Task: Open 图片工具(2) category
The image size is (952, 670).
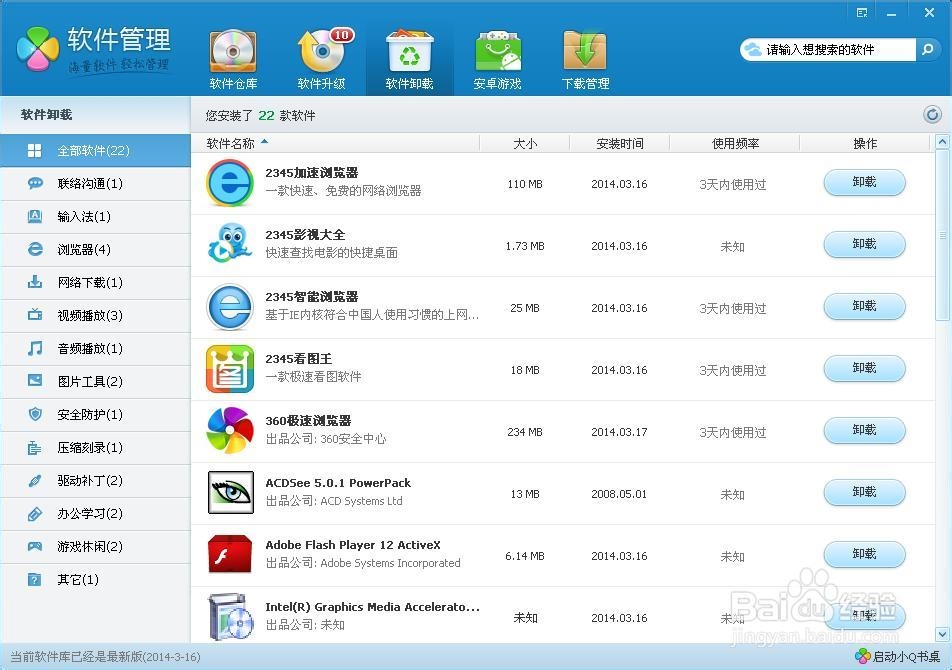Action: pos(95,381)
